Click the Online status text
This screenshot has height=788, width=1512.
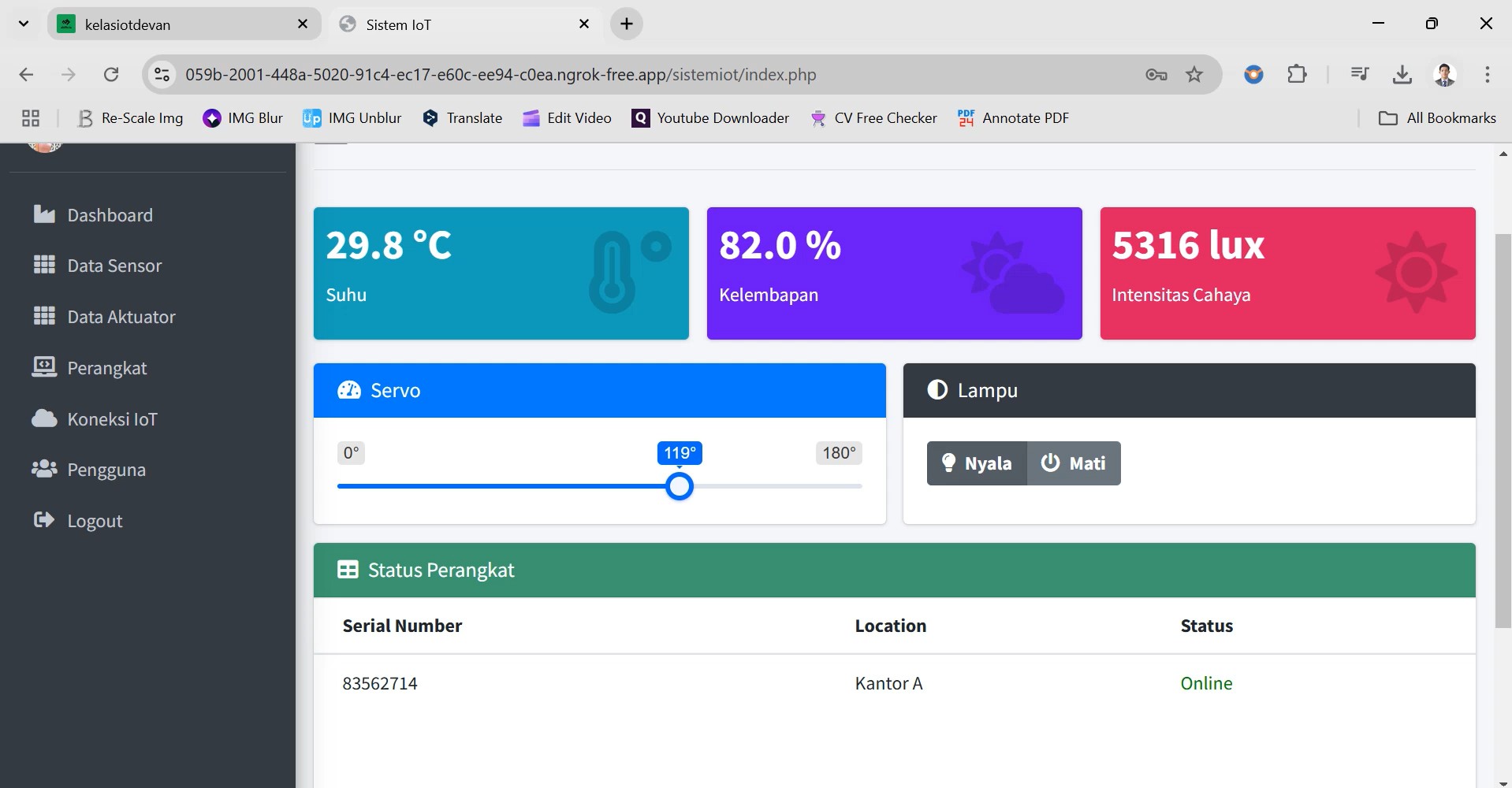(x=1206, y=683)
